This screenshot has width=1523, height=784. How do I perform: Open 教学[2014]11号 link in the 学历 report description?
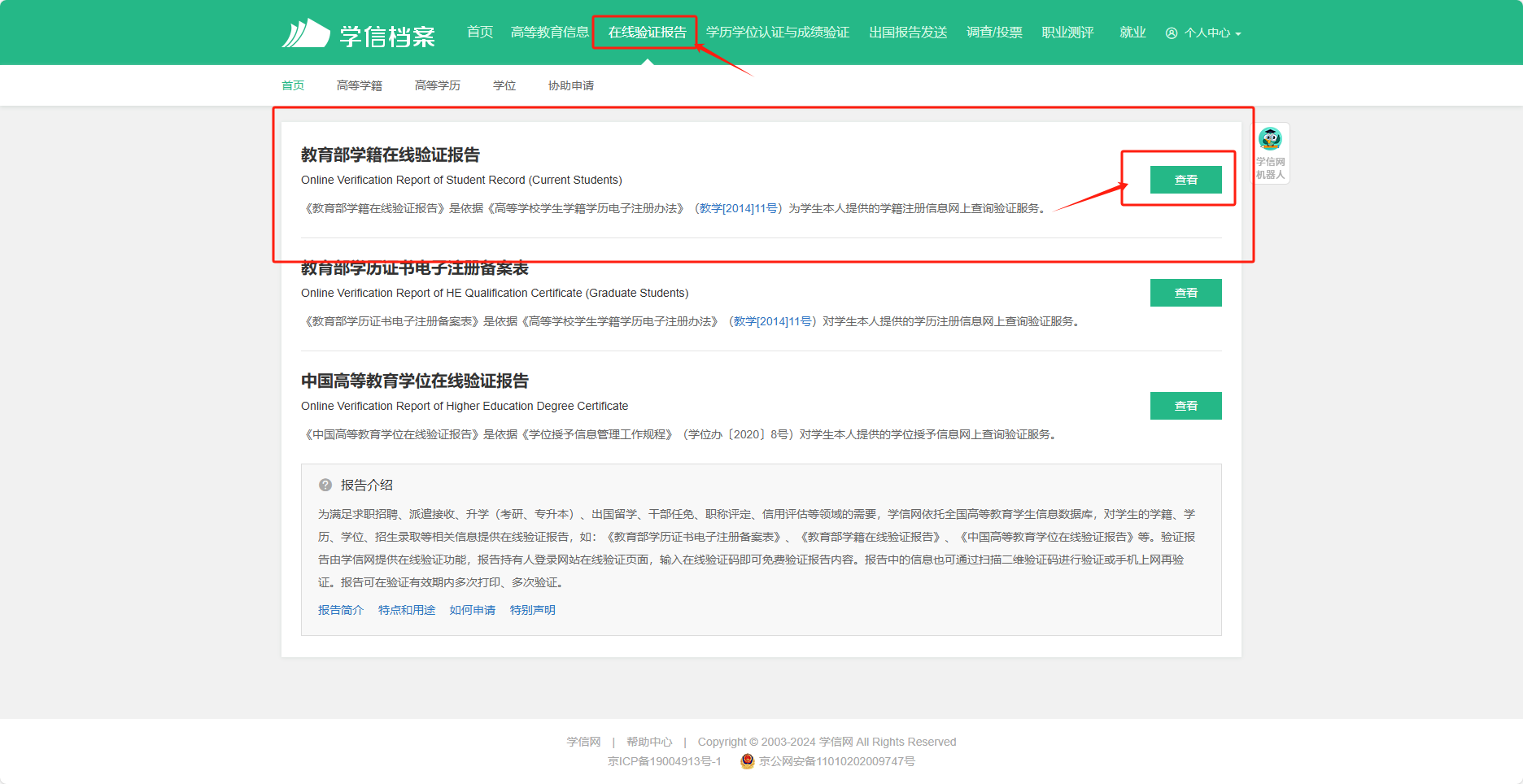point(773,322)
